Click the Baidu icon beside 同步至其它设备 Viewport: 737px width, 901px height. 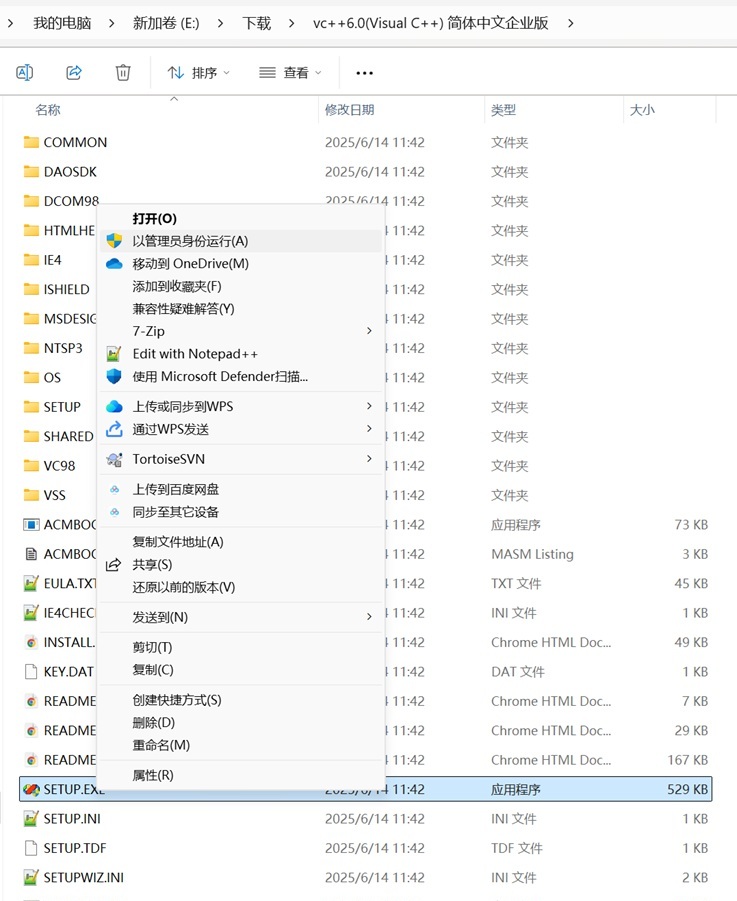click(x=115, y=512)
